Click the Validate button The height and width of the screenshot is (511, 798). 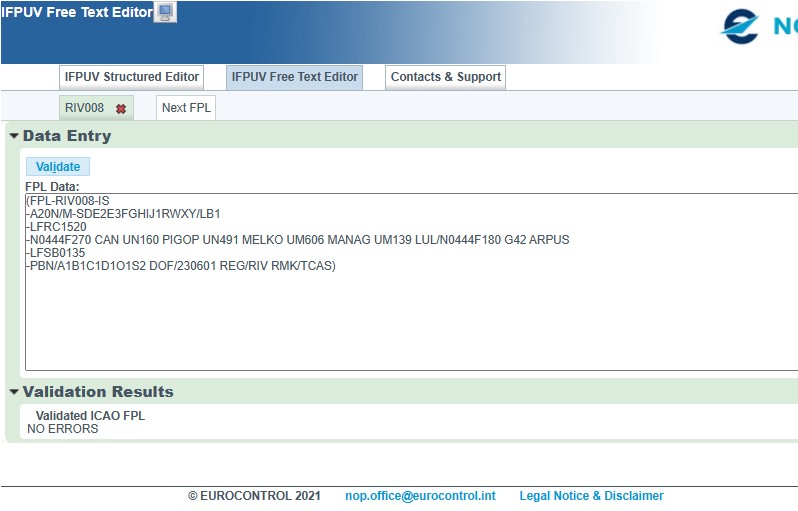(x=58, y=166)
